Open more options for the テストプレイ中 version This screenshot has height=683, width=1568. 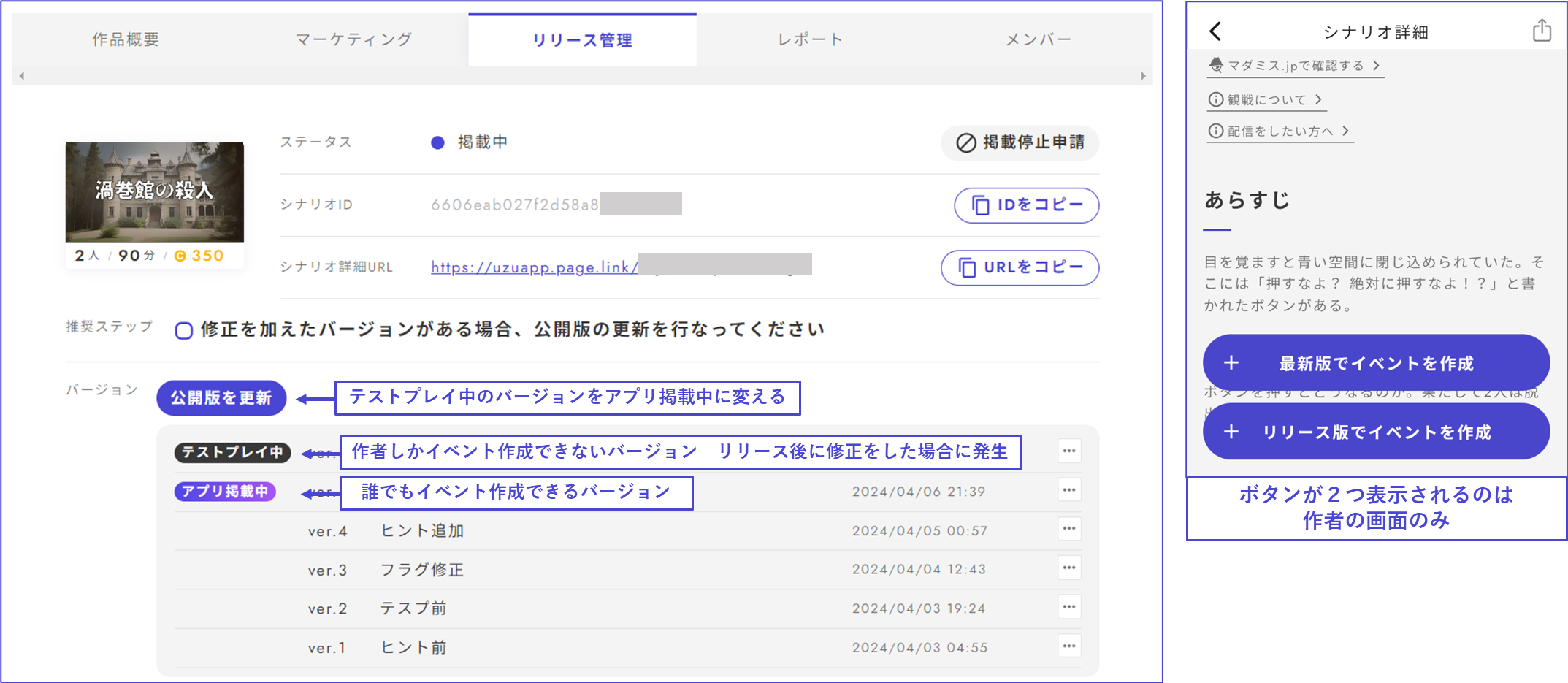pyautogui.click(x=1069, y=451)
